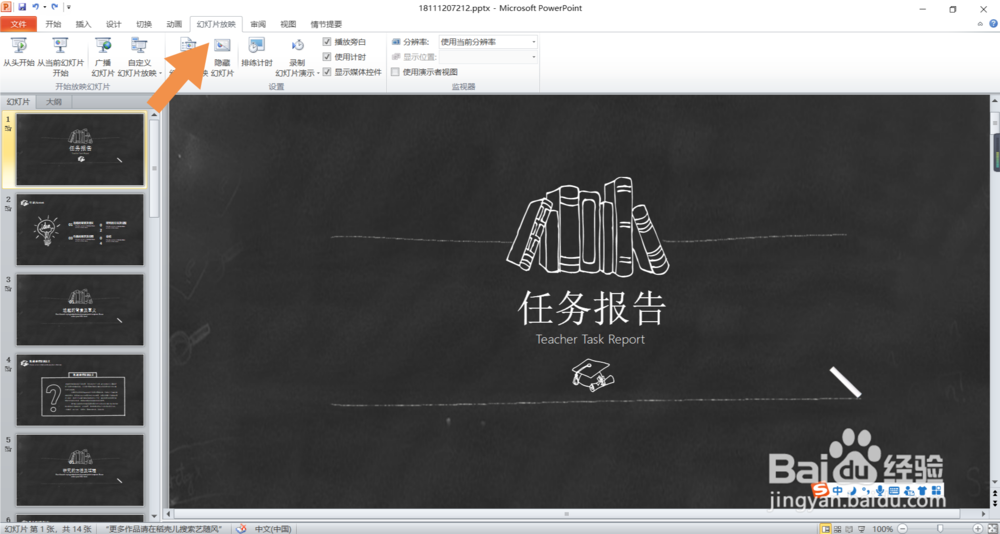Open PowerPoint help question mark
Viewport: 1000px width, 534px height.
pos(992,24)
